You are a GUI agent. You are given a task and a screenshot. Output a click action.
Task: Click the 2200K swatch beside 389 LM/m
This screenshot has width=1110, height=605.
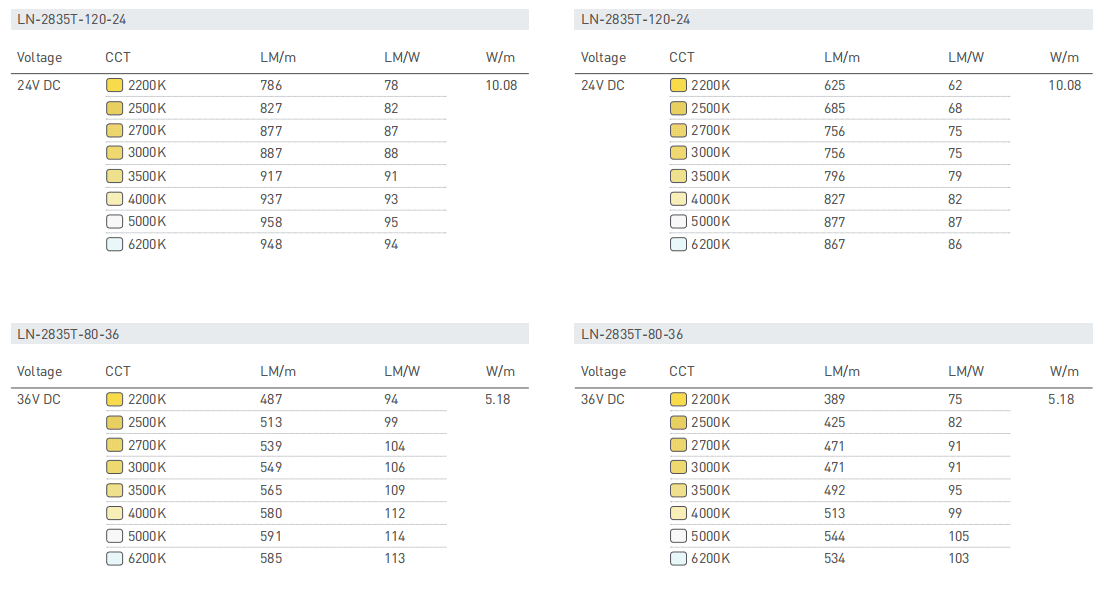pyautogui.click(x=678, y=400)
